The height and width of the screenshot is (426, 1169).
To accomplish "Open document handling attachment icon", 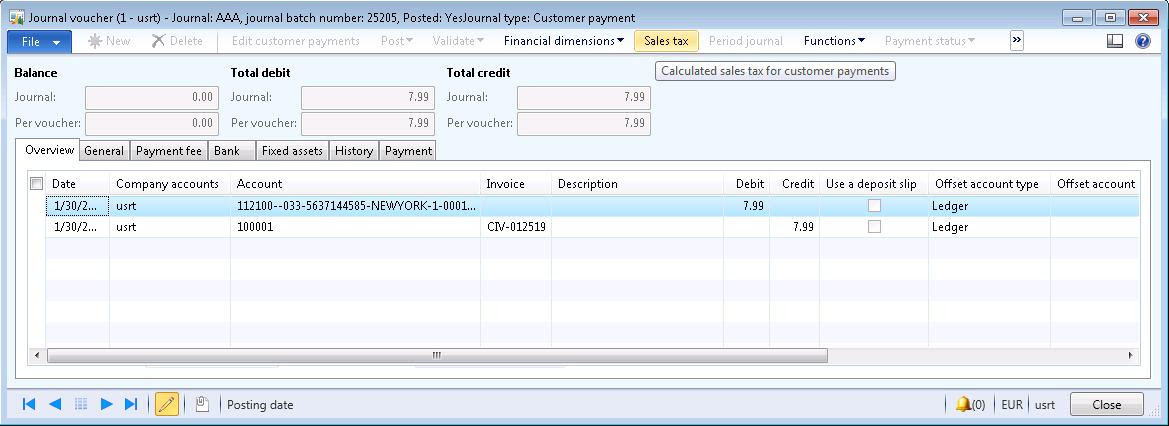I will click(x=201, y=404).
